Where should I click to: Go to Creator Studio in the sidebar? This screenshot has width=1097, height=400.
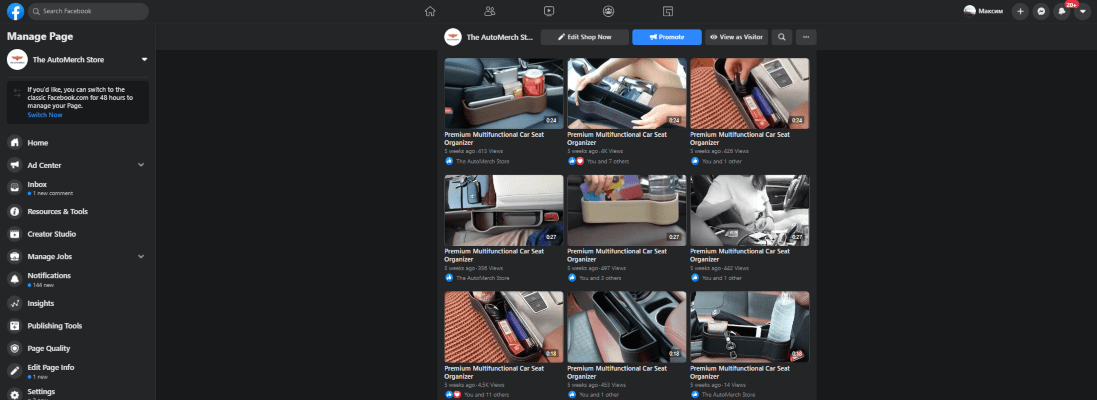[x=51, y=234]
